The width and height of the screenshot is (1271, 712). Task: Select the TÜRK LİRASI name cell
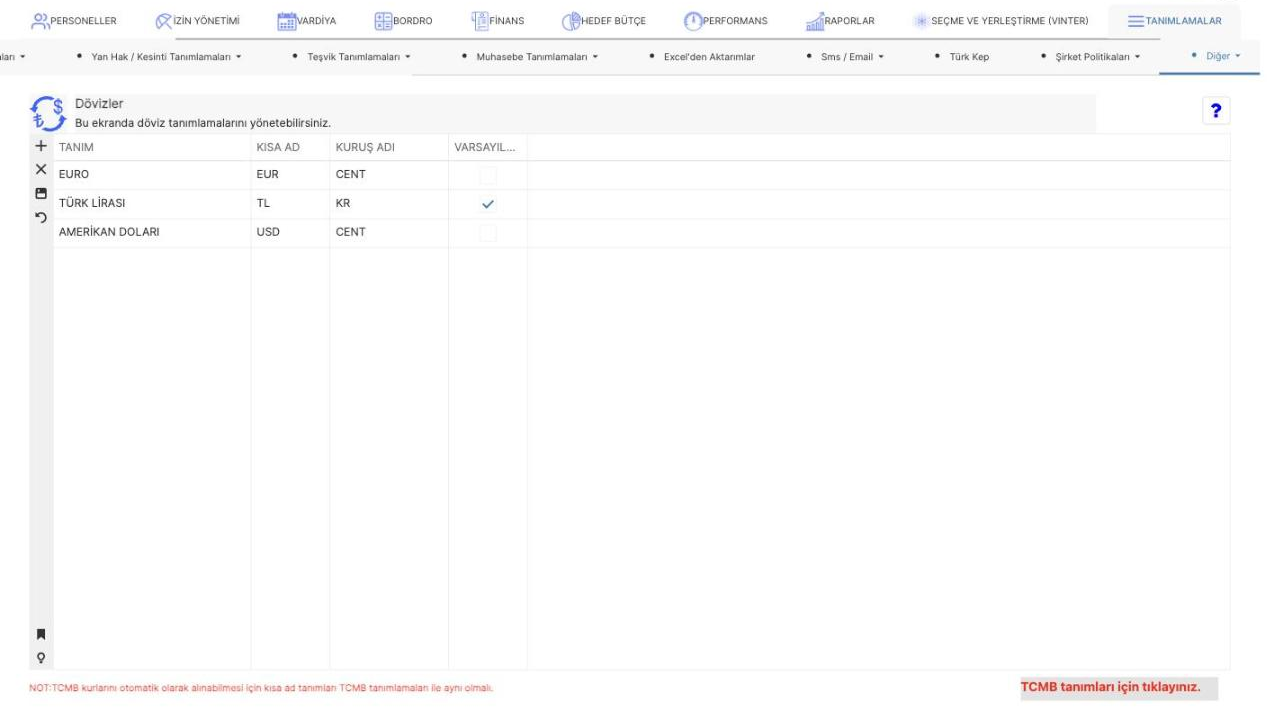pyautogui.click(x=151, y=204)
